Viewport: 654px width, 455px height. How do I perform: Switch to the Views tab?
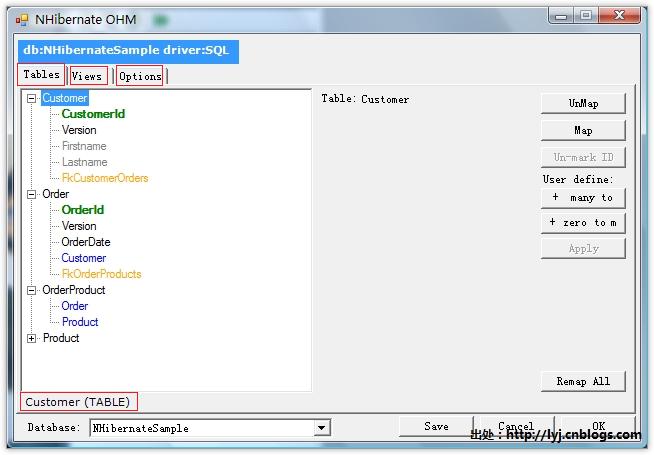point(88,76)
